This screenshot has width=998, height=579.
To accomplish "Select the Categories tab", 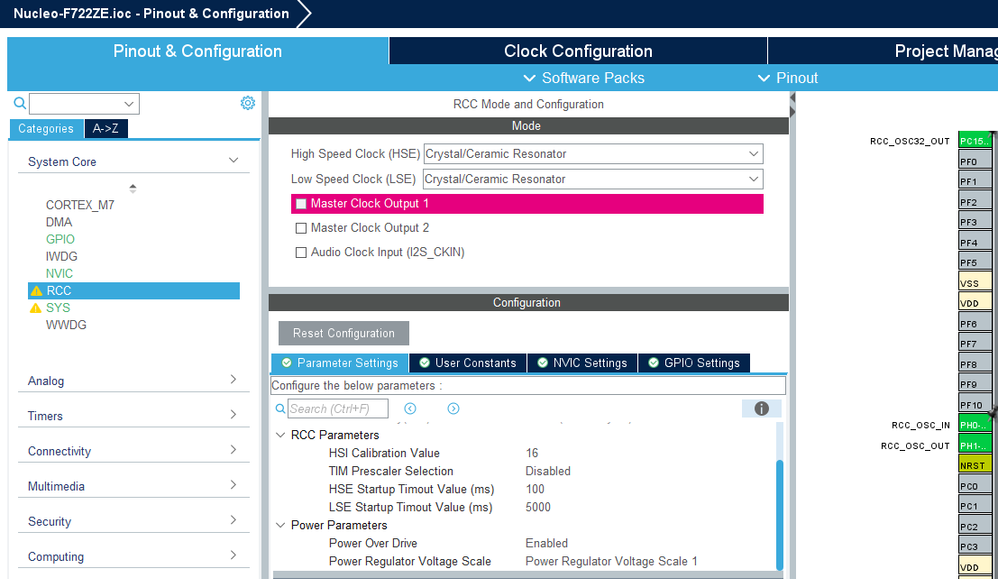I will click(46, 129).
